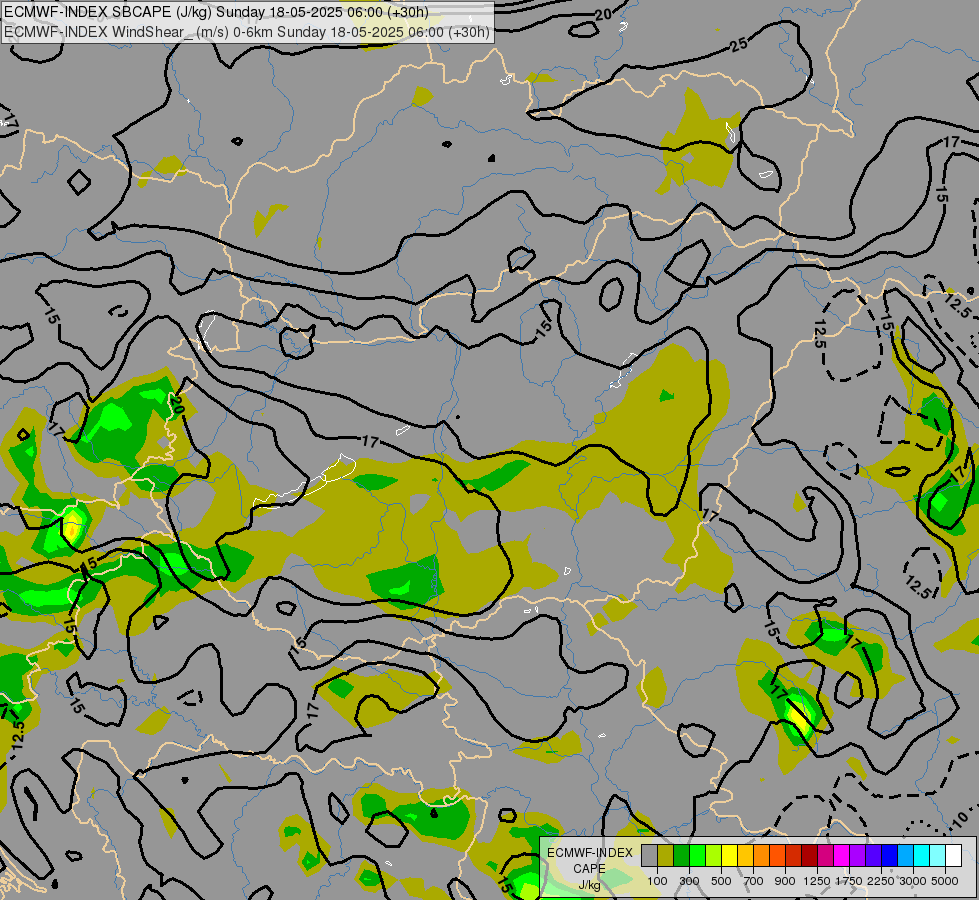
Task: Select the olive swatch right of 100 tick
Action: pos(666,856)
